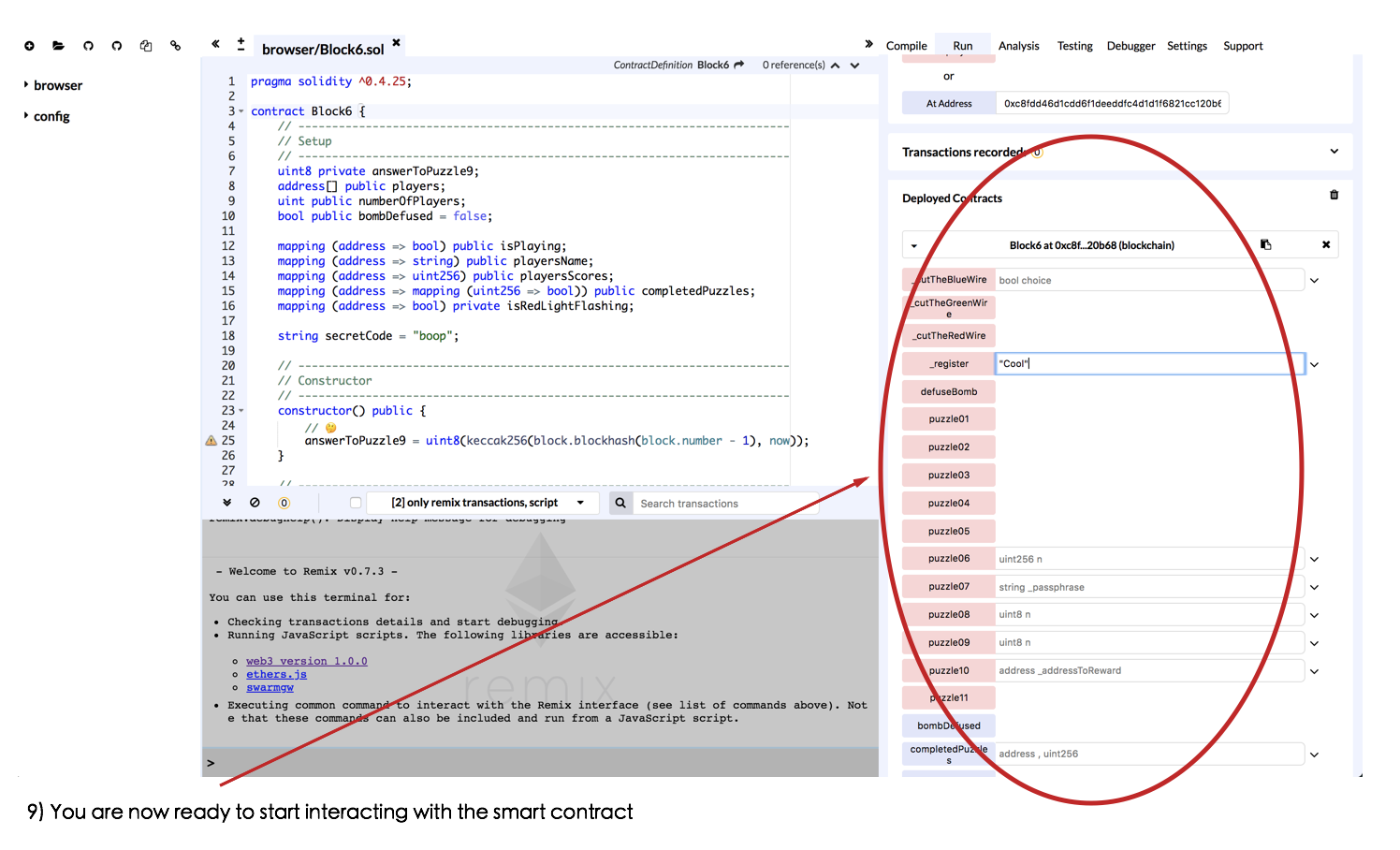The image size is (1400, 850).
Task: Collapse the file explorer with the double-left arrow
Action: pos(215,44)
